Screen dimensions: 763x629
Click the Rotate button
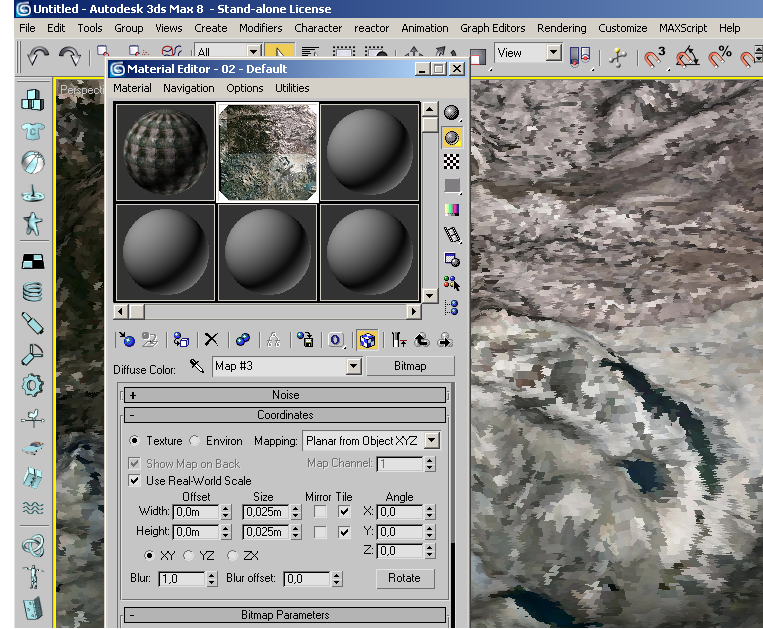pyautogui.click(x=405, y=578)
